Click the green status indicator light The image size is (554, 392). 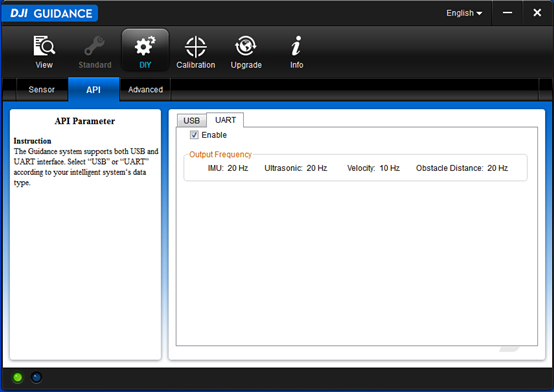(x=18, y=378)
